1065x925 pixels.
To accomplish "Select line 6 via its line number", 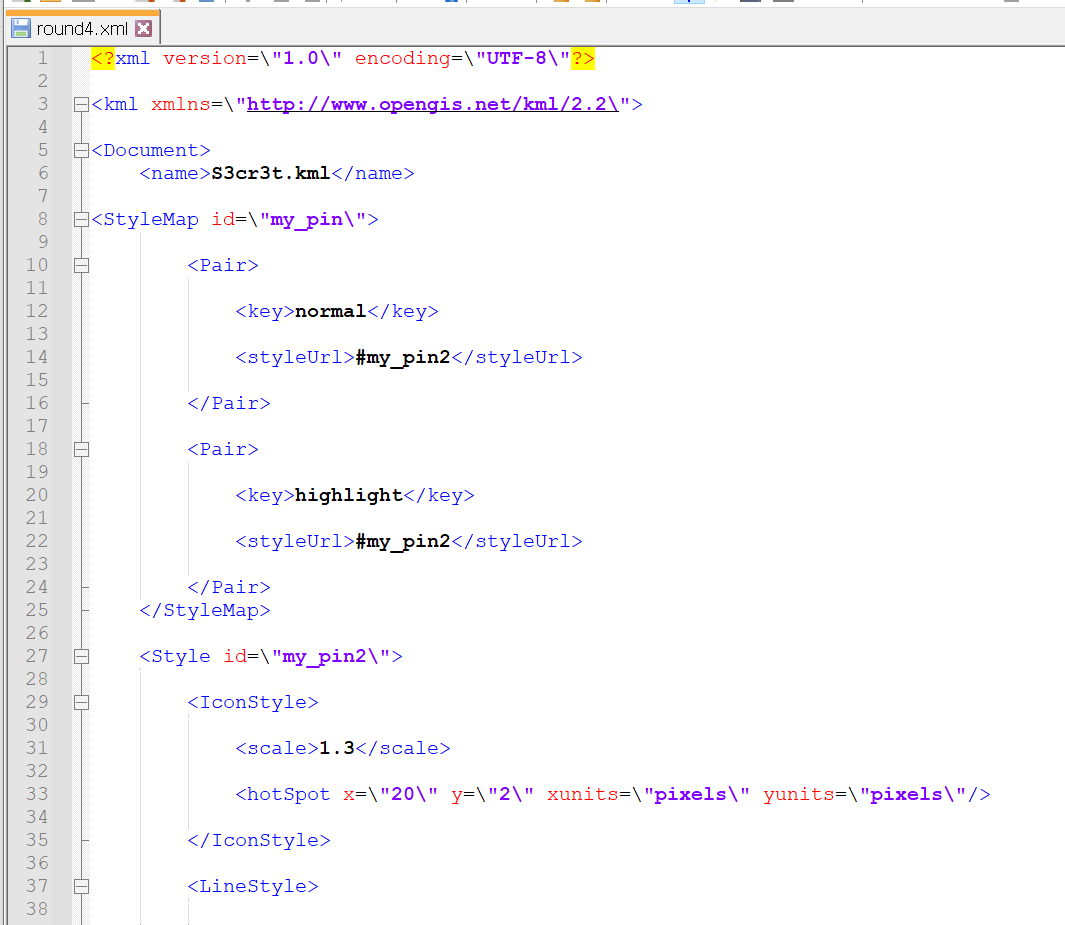I will 43,174.
